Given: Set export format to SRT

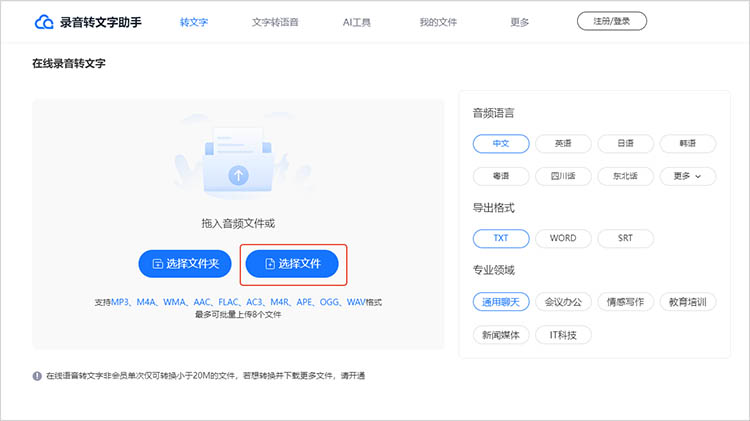Looking at the screenshot, I should click(625, 238).
